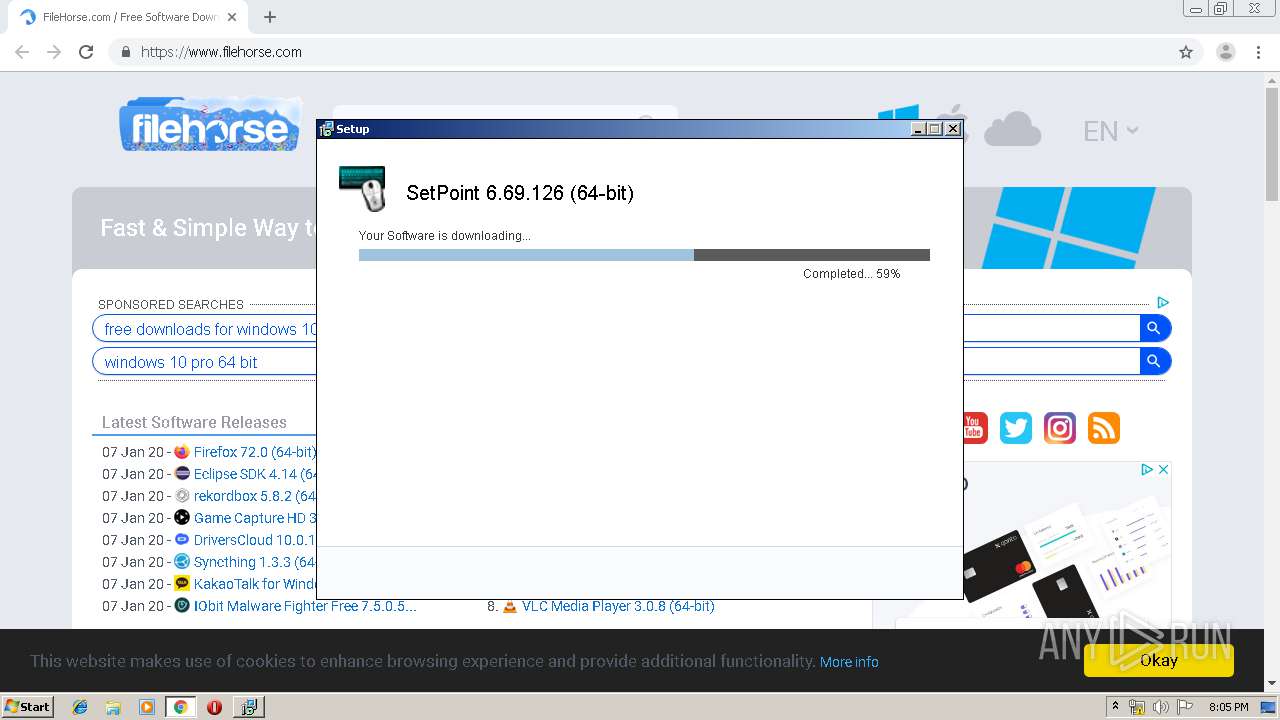The image size is (1280, 720).
Task: Click the SetPoint keyboard and mouse icon
Action: 362,188
